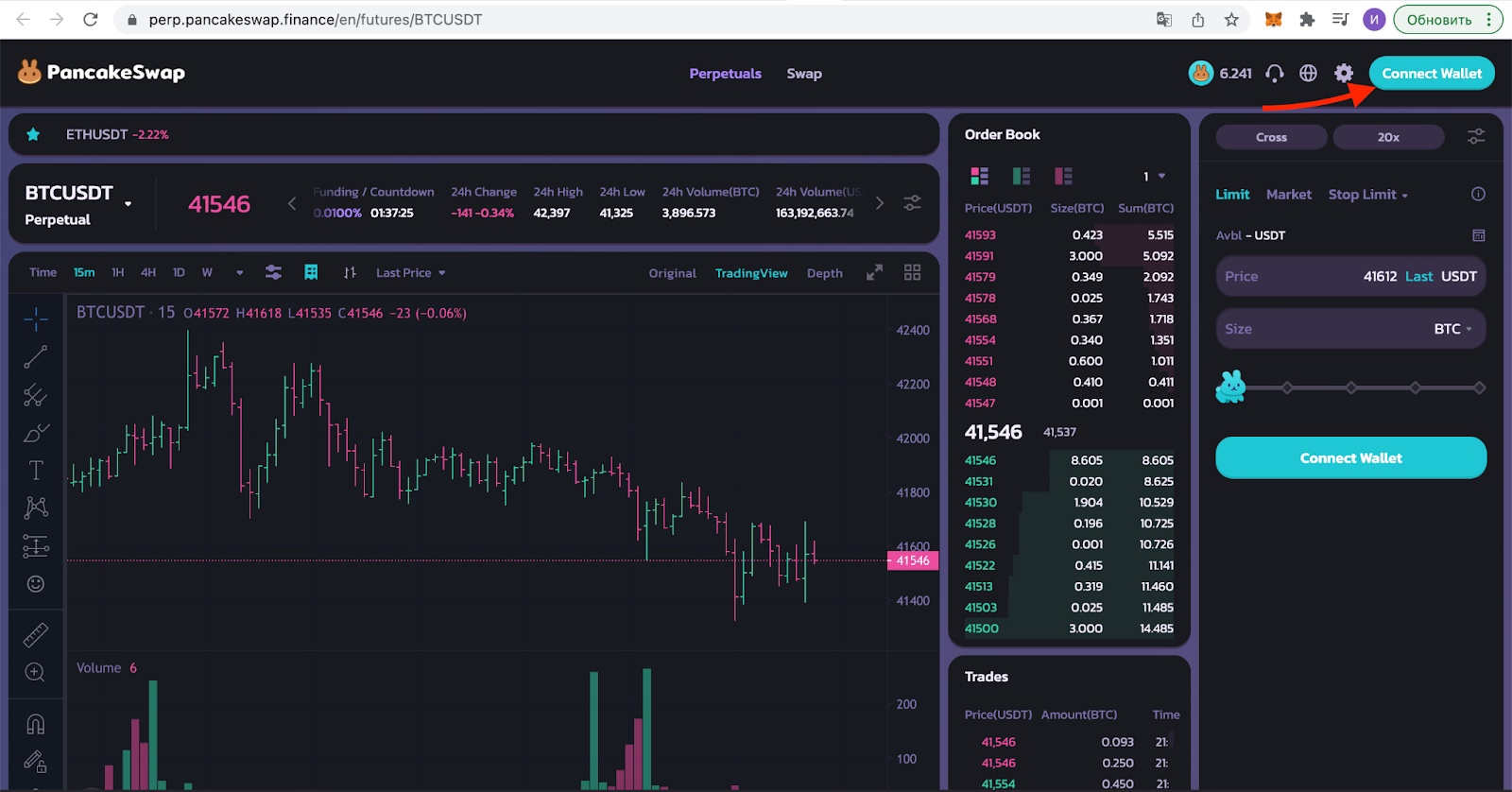Image resolution: width=1512 pixels, height=792 pixels.
Task: Open ticker stats settings sliders icon
Action: pos(912,203)
